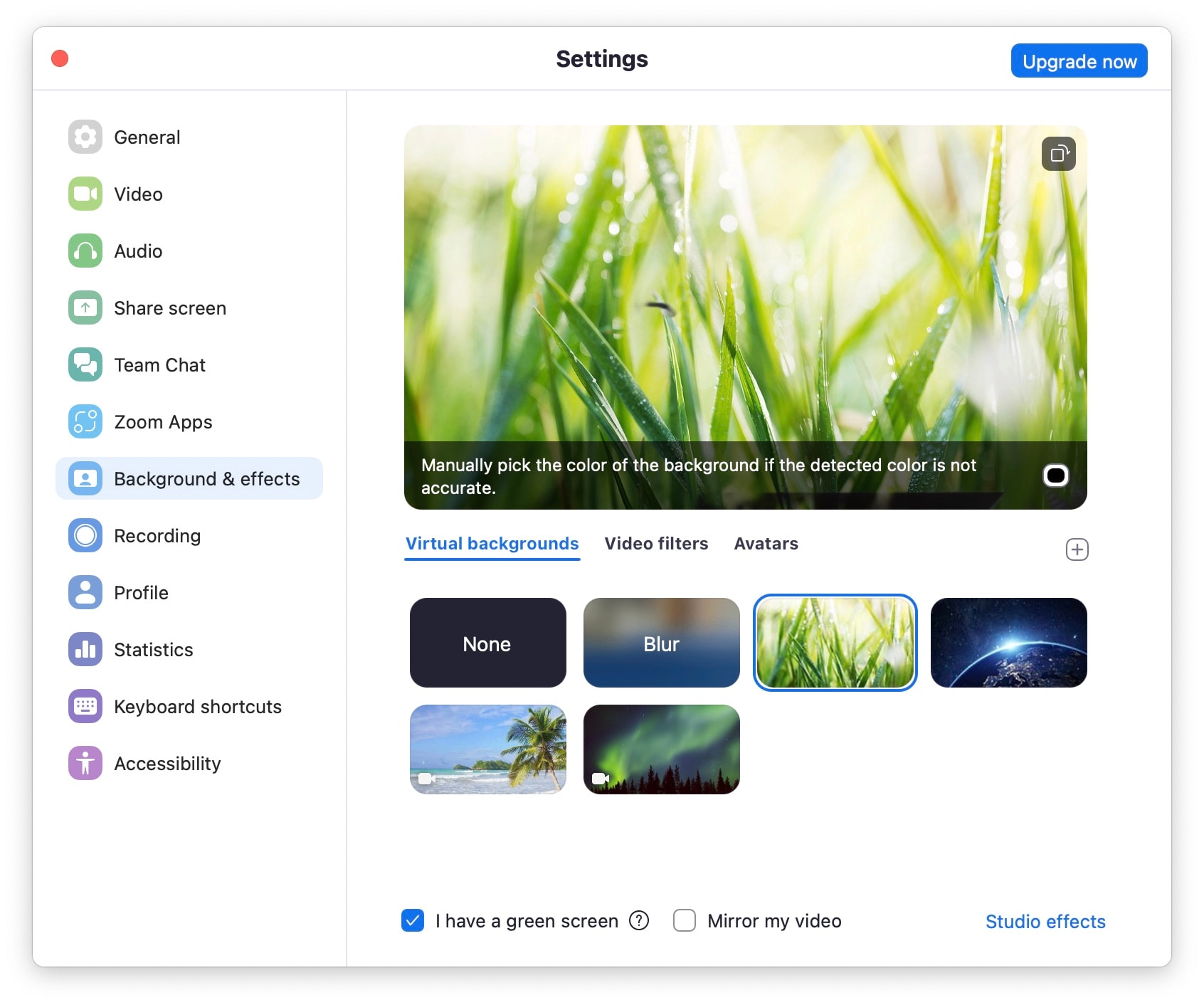Open green screen help question mark

coord(639,920)
